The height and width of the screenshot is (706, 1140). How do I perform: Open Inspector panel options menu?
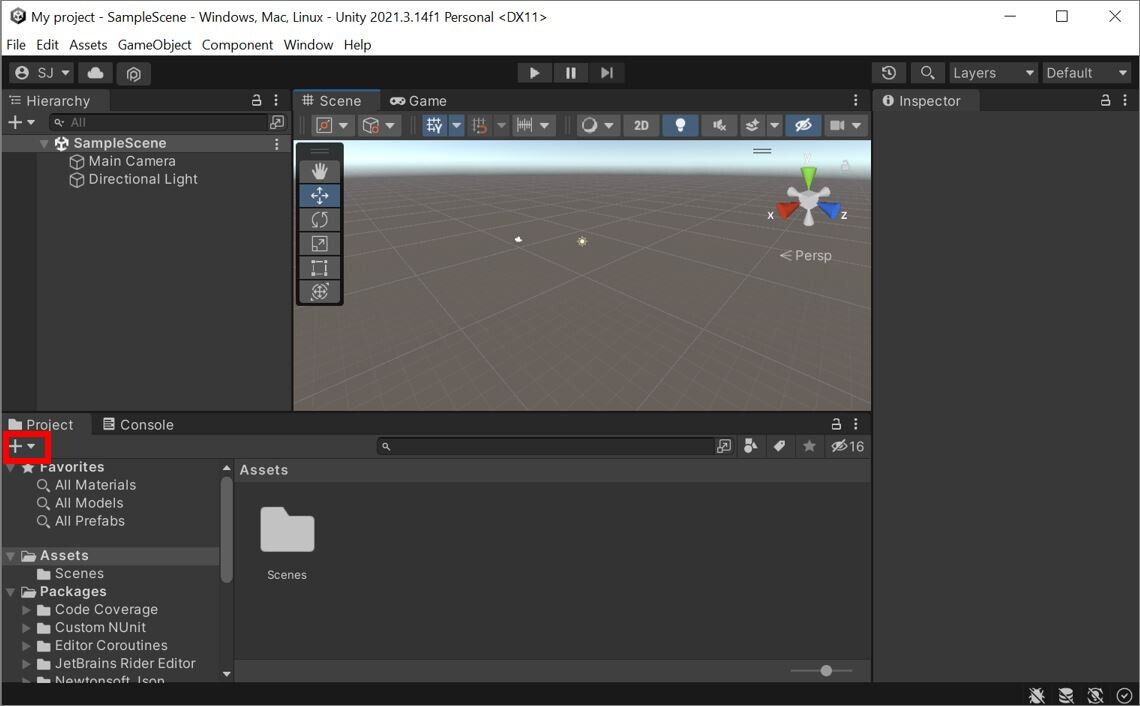[1125, 100]
